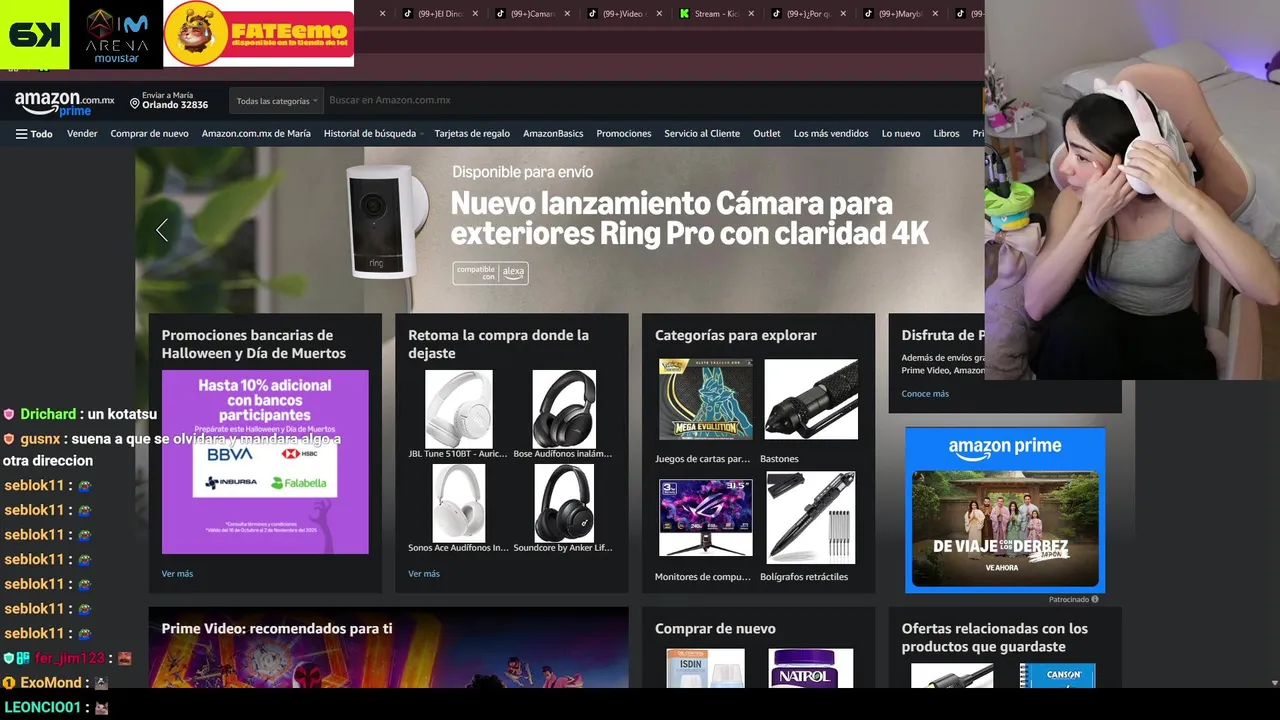Viewport: 1280px width, 720px height.
Task: Open Monitores de computadora category image
Action: (706, 517)
